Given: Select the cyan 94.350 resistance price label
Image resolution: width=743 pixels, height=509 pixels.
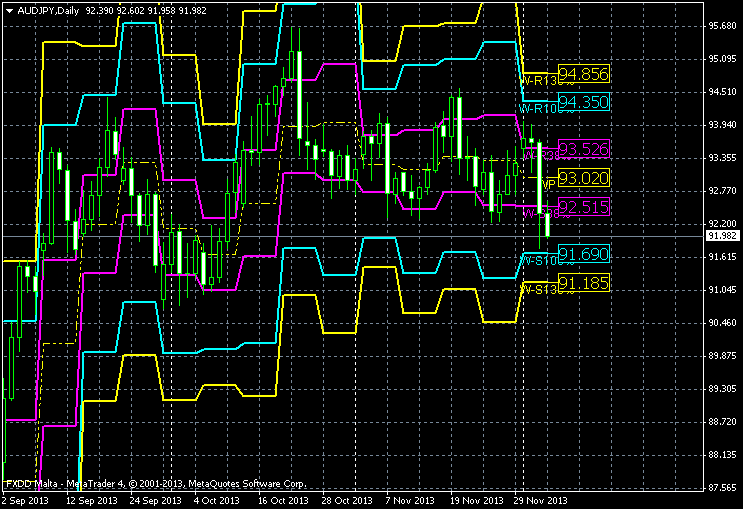Looking at the screenshot, I should pyautogui.click(x=583, y=102).
